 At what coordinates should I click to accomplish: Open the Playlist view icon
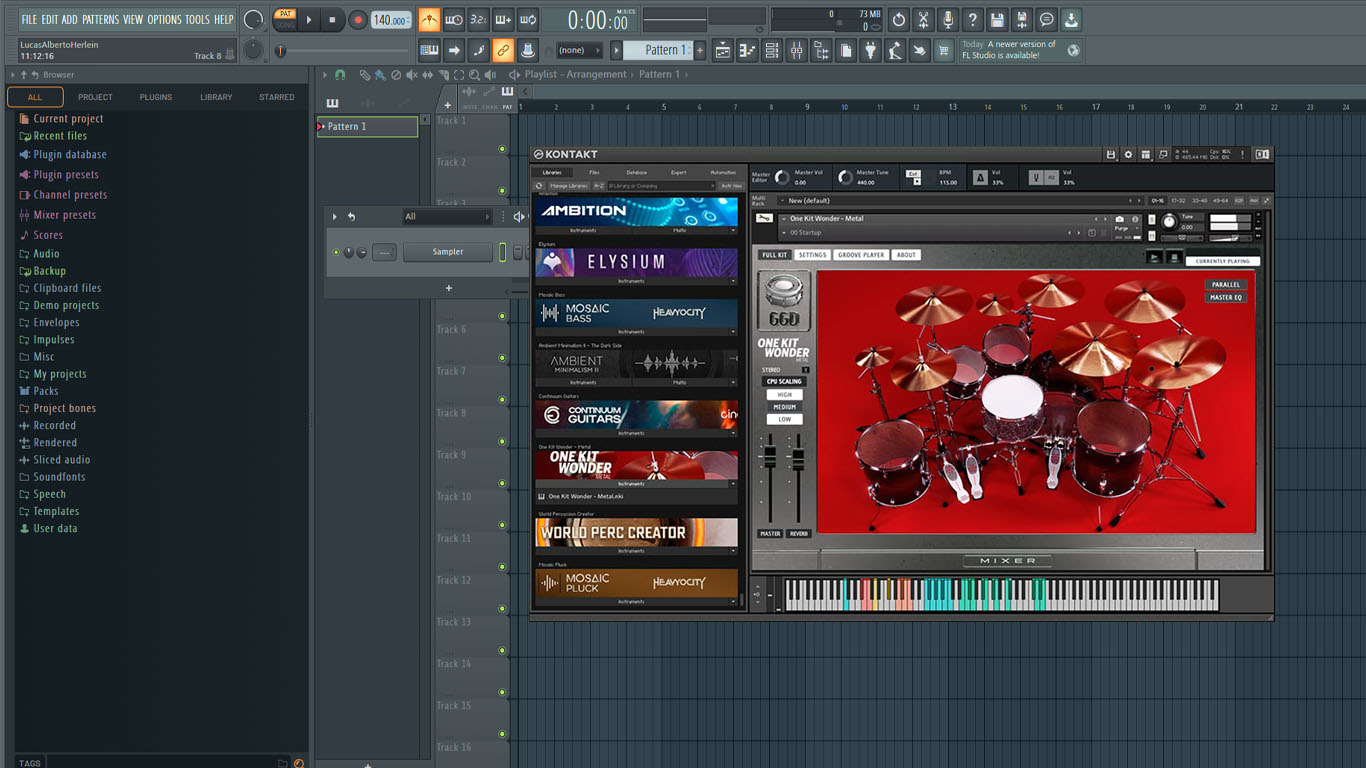(x=723, y=50)
